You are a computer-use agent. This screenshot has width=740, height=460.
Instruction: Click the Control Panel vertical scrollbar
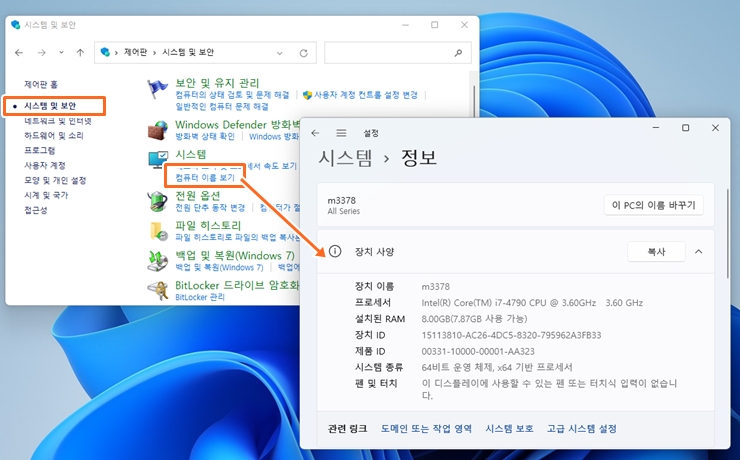coord(474,101)
